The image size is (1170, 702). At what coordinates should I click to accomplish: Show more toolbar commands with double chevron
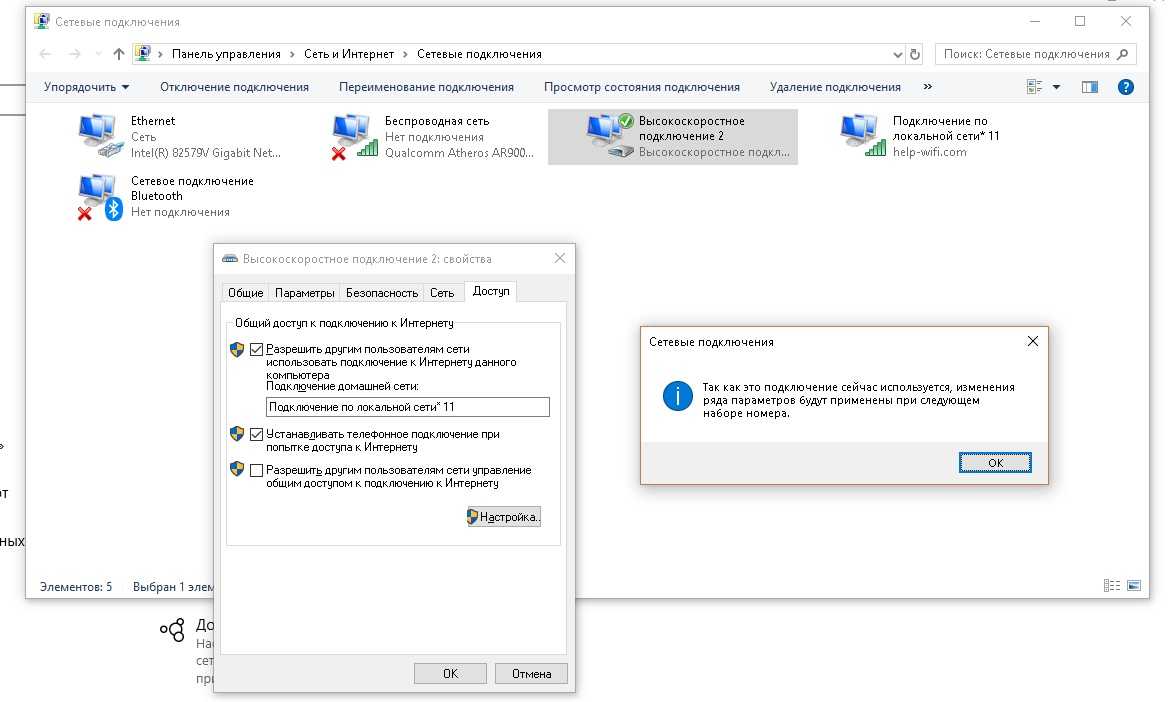927,87
